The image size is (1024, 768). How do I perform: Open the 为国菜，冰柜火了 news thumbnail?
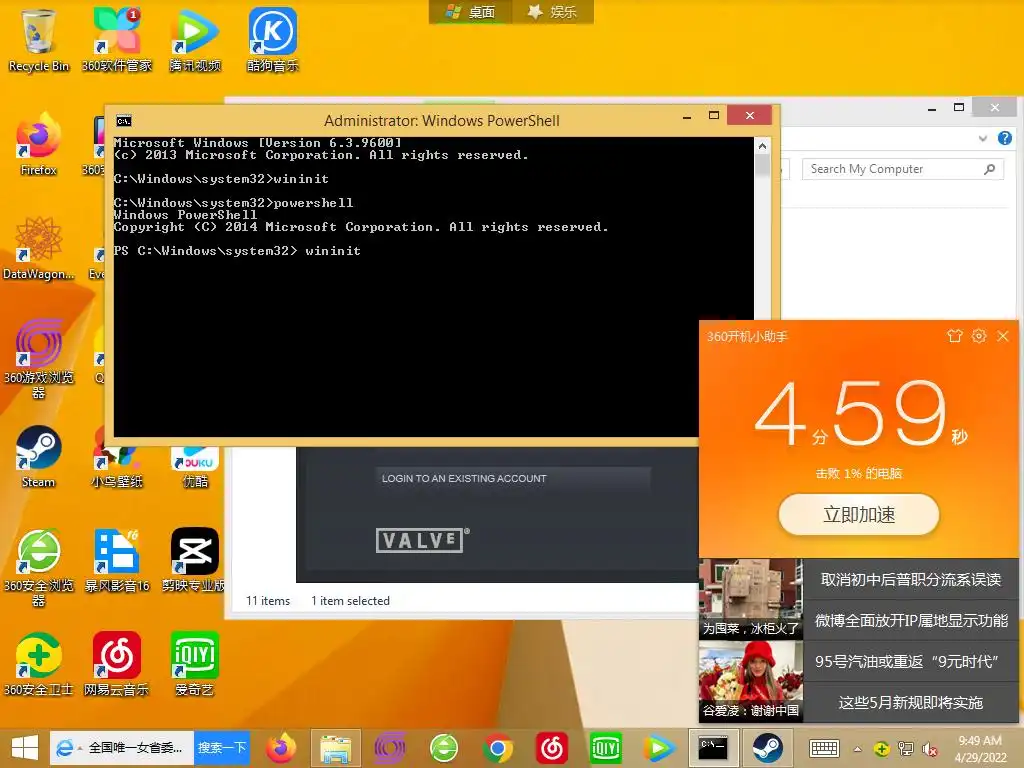750,598
